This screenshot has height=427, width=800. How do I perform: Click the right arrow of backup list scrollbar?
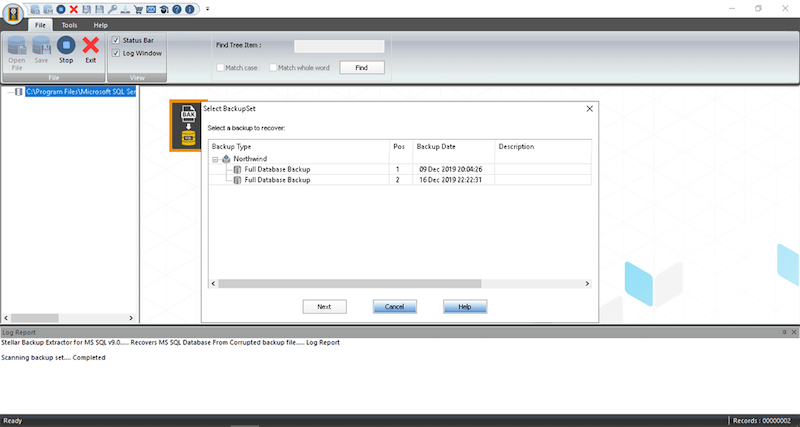pos(587,284)
